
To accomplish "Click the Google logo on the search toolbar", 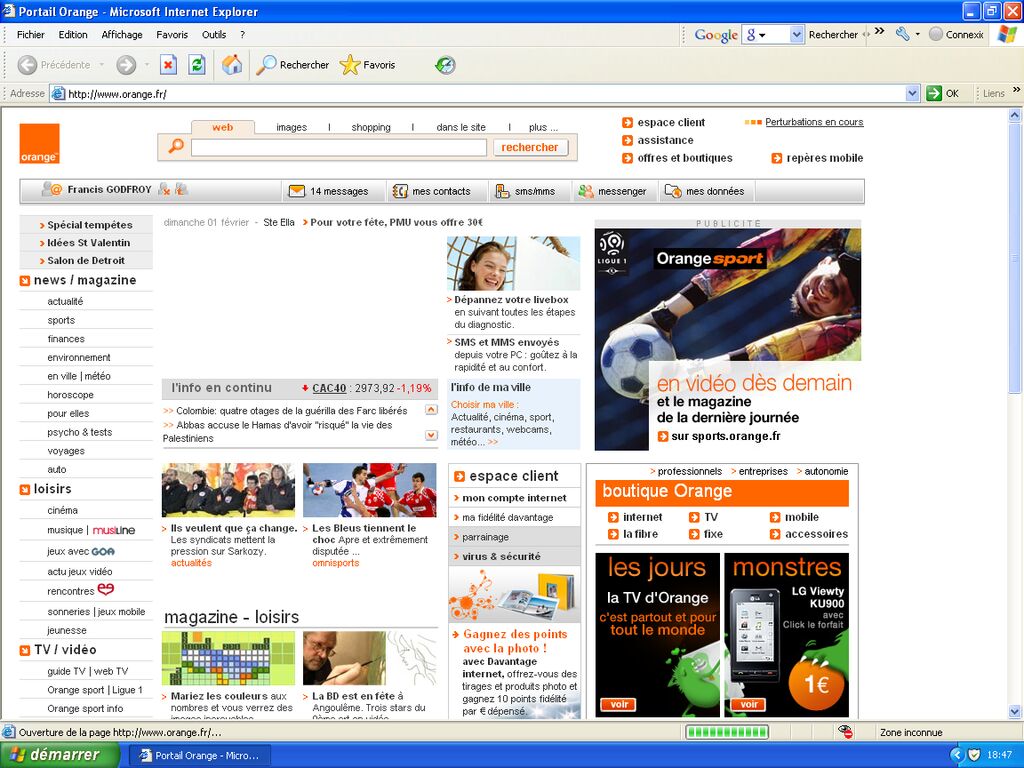I will tap(714, 33).
